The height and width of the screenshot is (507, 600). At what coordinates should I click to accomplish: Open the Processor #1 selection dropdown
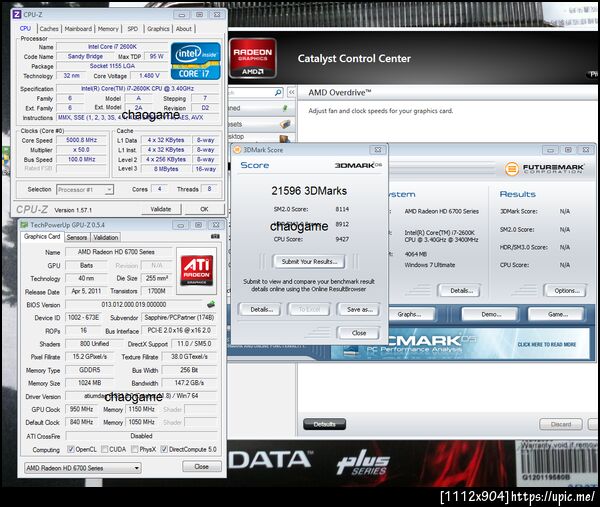[85, 189]
